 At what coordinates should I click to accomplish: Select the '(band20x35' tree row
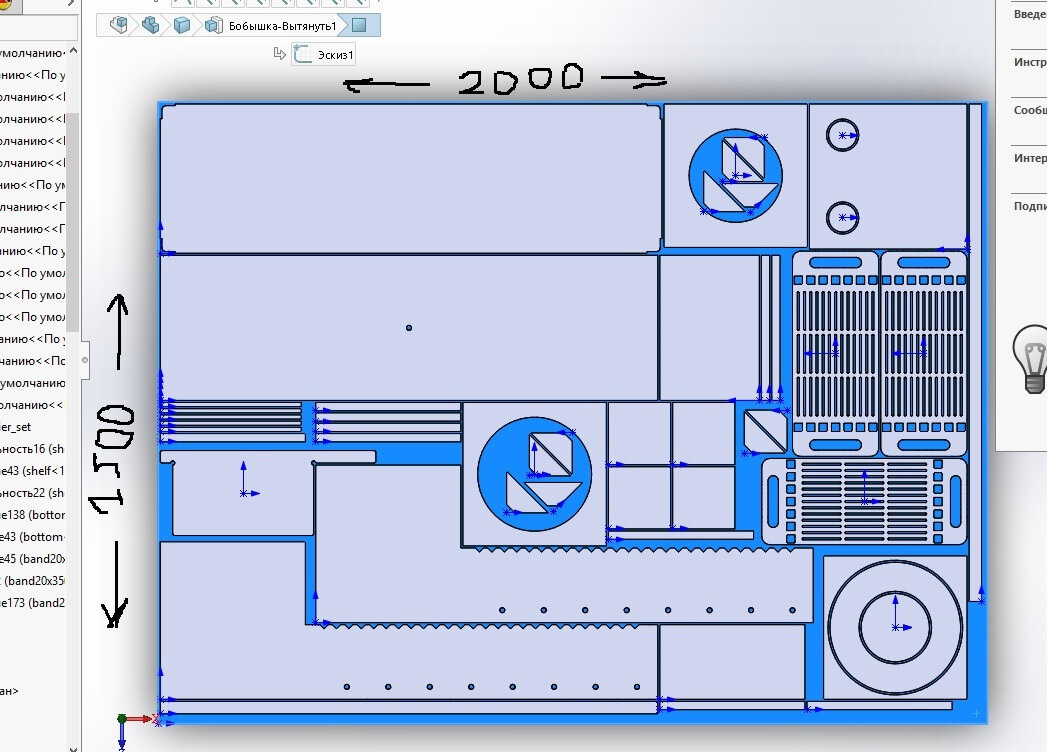pyautogui.click(x=33, y=581)
